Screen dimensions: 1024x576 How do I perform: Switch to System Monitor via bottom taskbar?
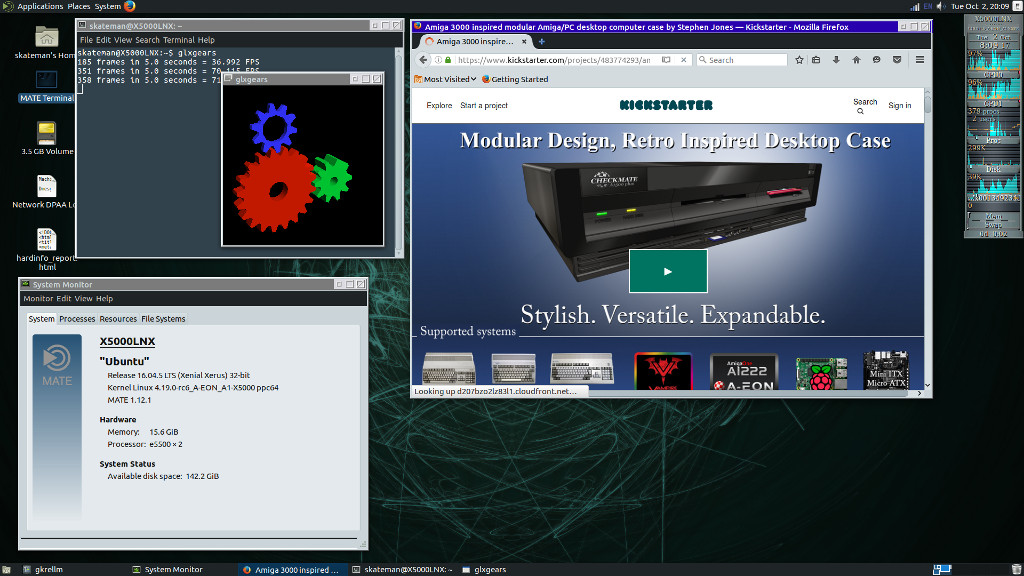coord(168,569)
